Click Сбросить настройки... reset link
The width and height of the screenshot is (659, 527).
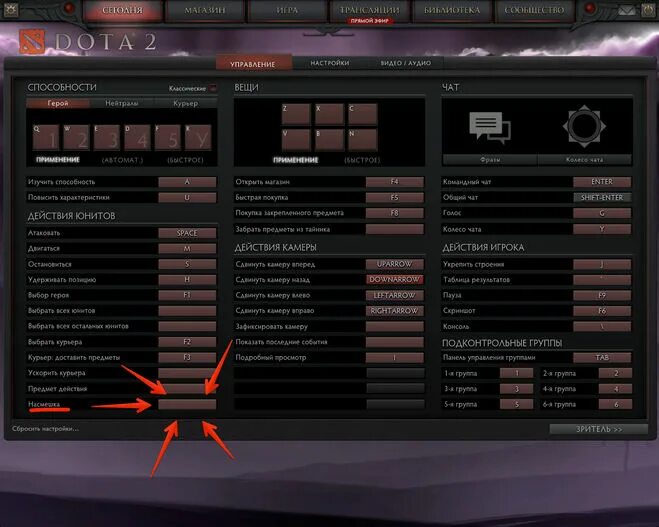pos(45,429)
